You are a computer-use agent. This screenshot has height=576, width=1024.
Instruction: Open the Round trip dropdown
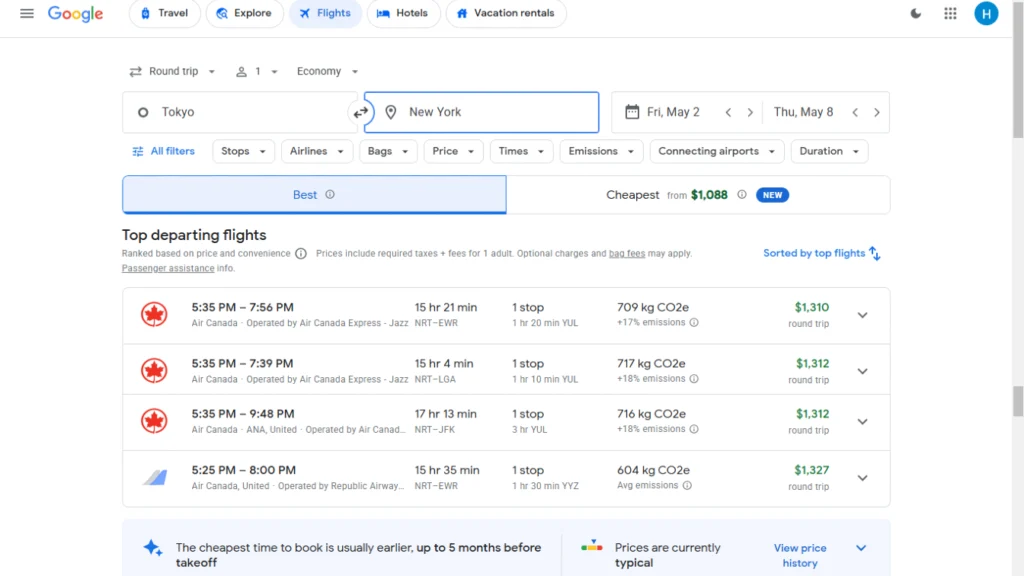click(x=172, y=71)
